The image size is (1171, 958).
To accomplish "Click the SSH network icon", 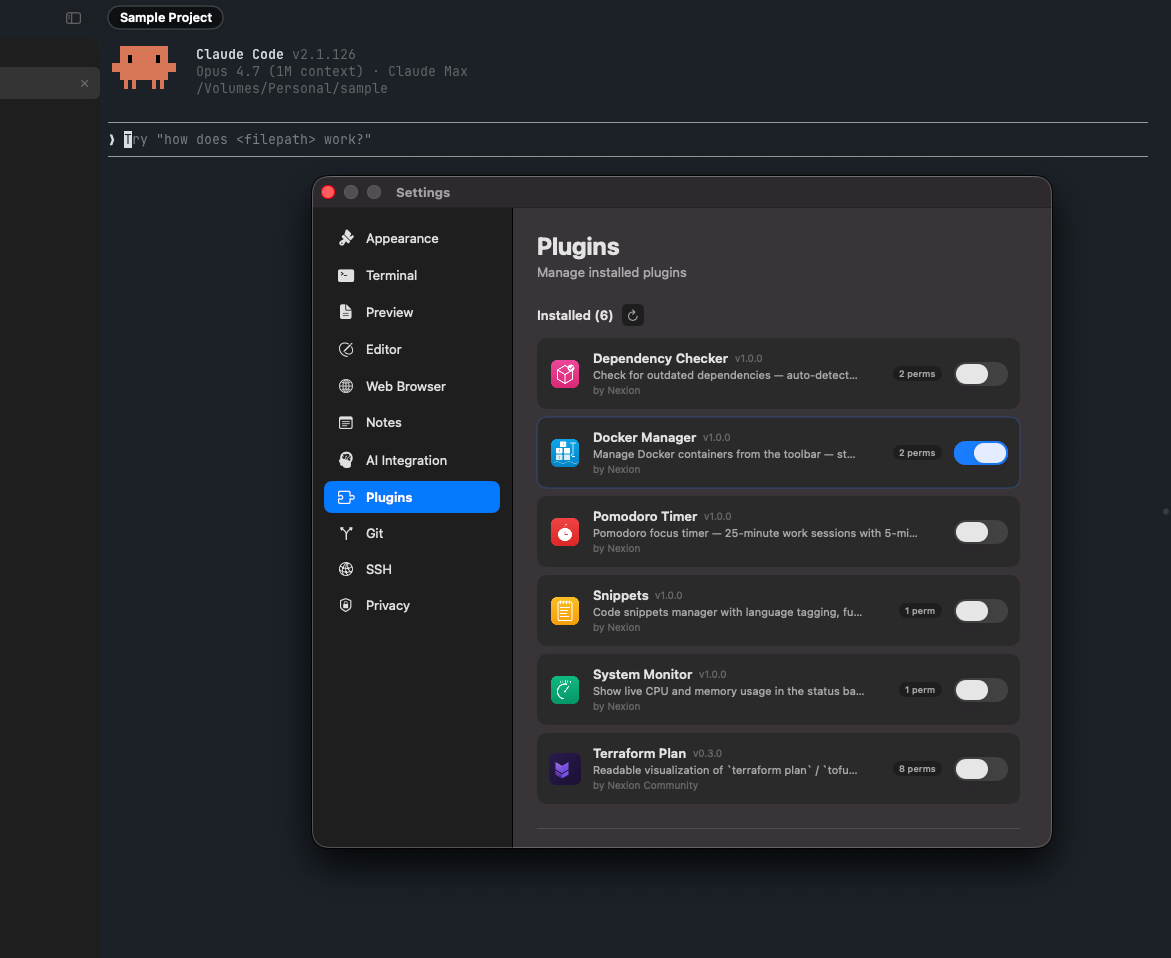I will pos(346,569).
